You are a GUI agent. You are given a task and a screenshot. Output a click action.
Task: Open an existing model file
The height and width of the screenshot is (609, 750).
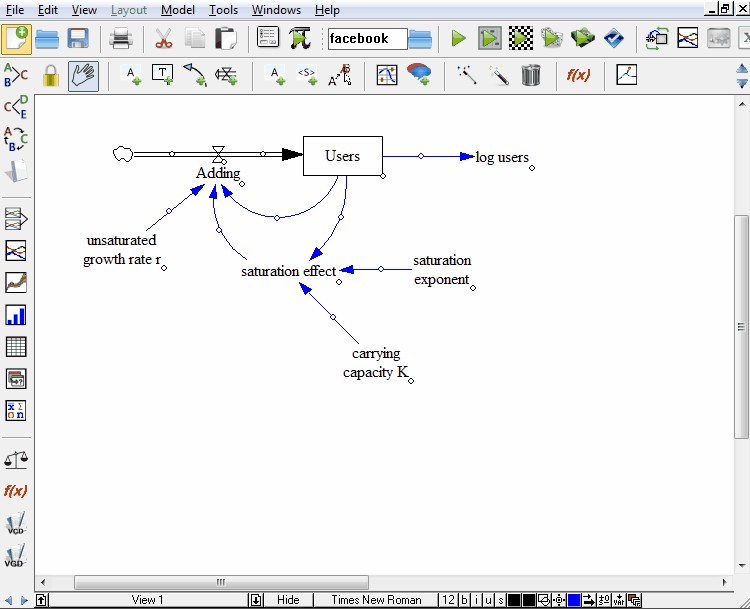click(x=47, y=39)
